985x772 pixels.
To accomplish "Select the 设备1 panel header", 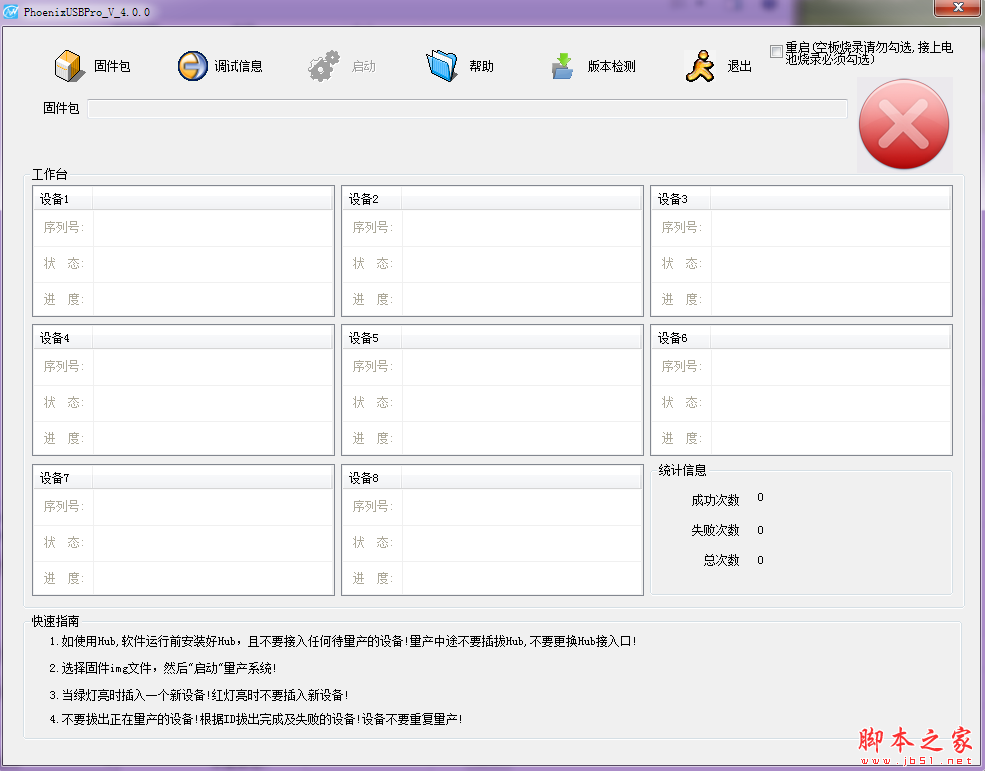I will (183, 199).
